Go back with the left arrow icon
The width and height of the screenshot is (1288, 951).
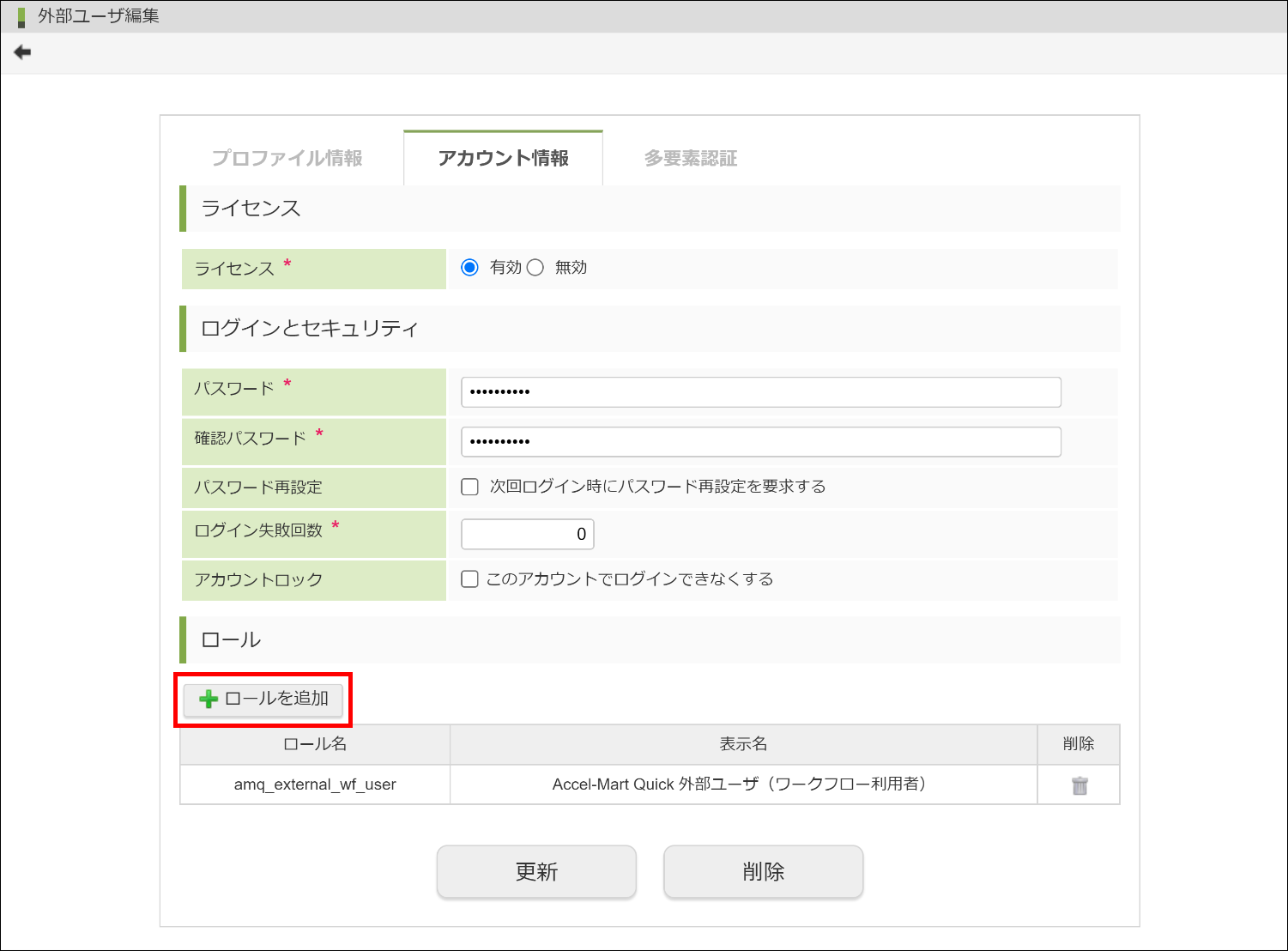click(x=22, y=52)
